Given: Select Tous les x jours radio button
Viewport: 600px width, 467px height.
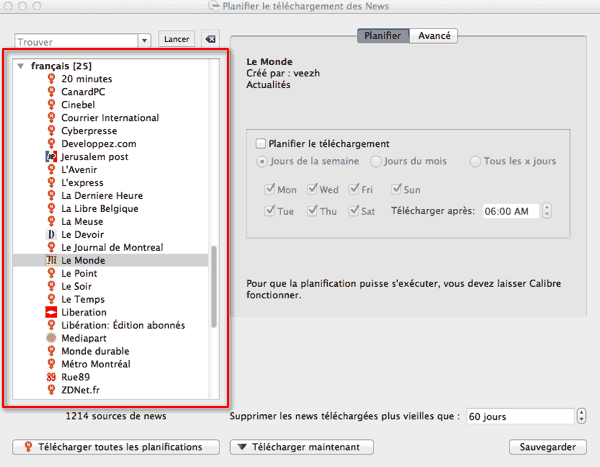Looking at the screenshot, I should [x=475, y=162].
